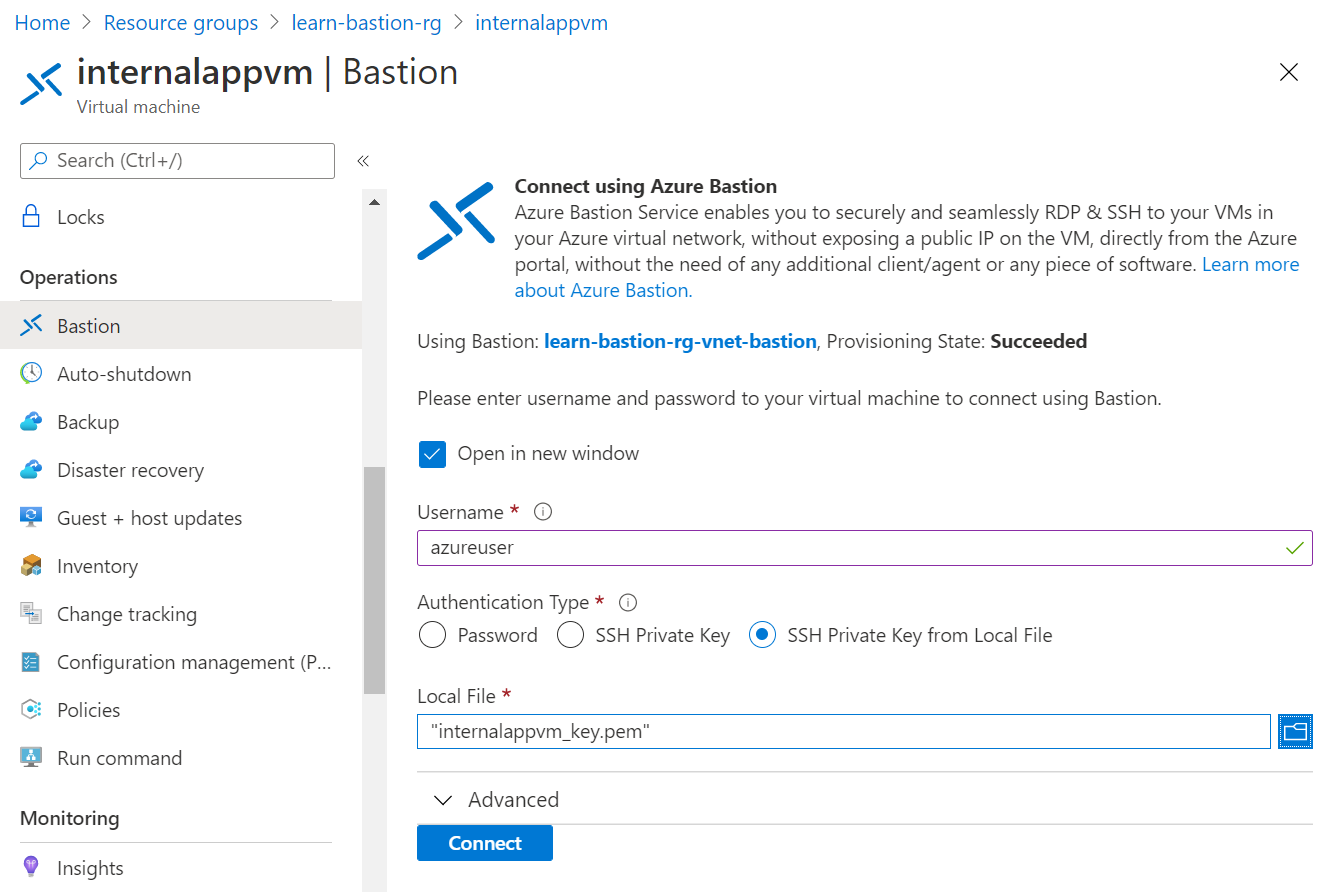Click the Auto-shutdown clock icon
Screen dimensions: 1322x892
click(31, 374)
